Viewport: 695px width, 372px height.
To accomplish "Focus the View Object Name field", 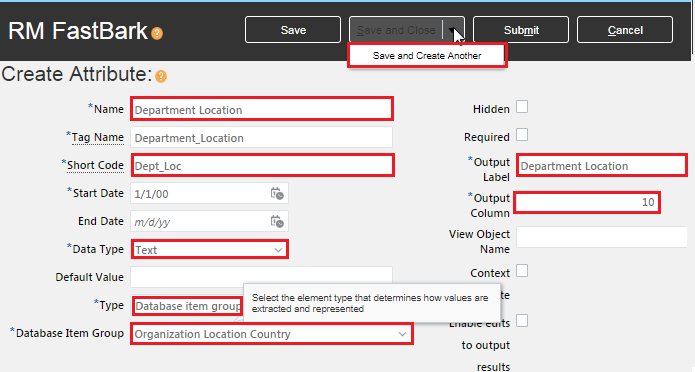I will 602,237.
